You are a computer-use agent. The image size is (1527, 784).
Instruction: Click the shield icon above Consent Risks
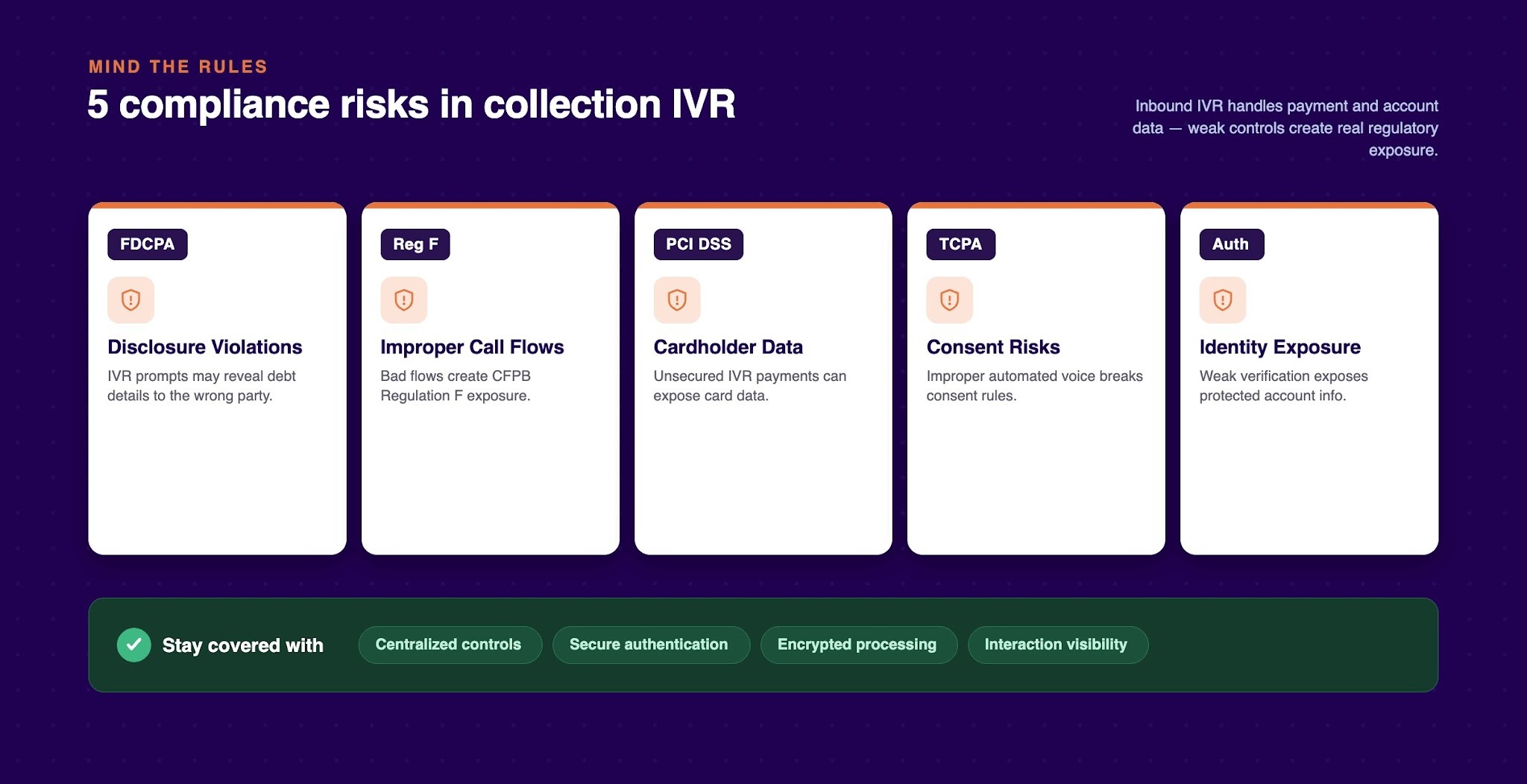point(950,300)
